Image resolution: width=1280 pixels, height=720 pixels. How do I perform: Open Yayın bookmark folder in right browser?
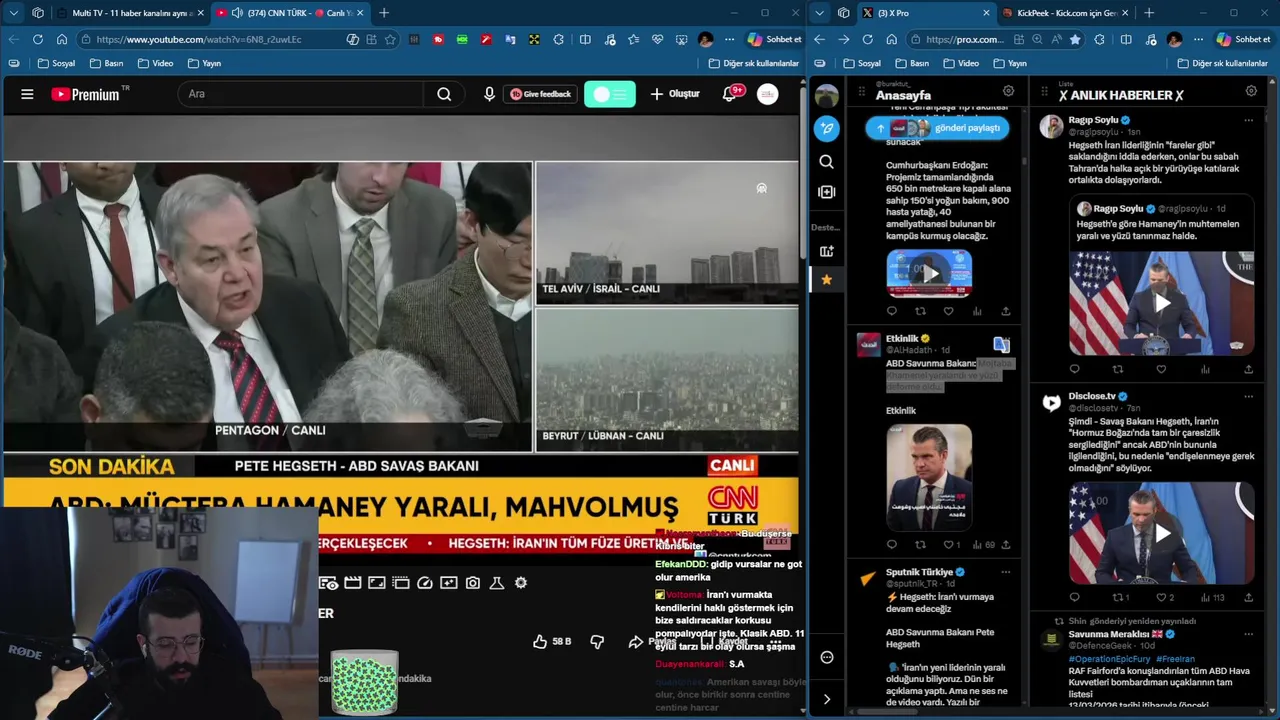(x=1010, y=63)
